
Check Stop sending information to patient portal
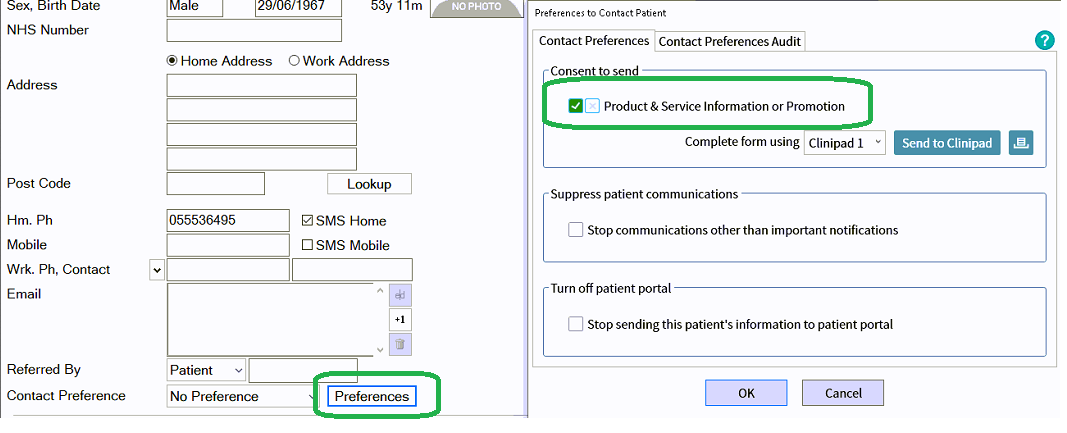576,324
